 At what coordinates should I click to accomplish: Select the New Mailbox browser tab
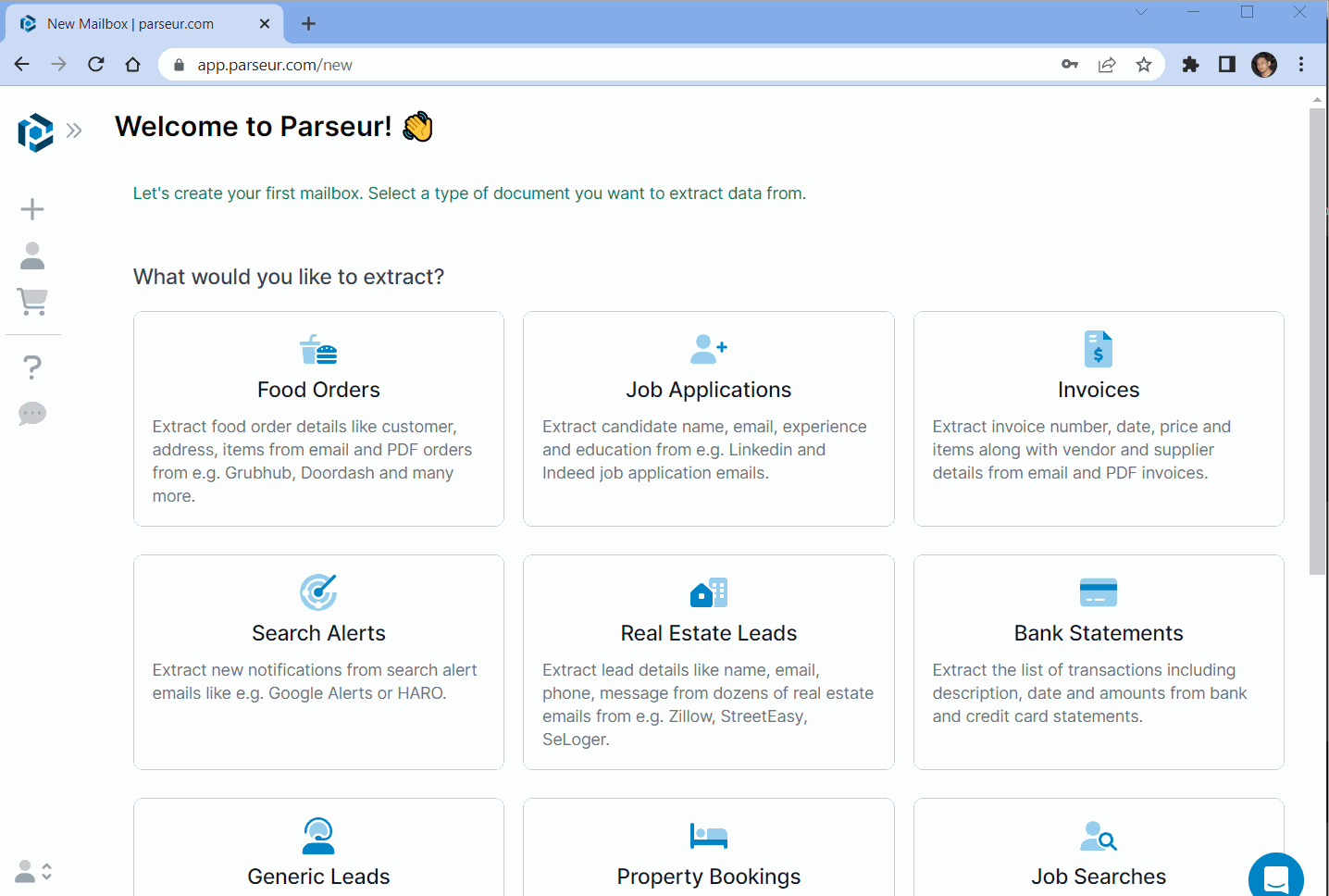130,24
